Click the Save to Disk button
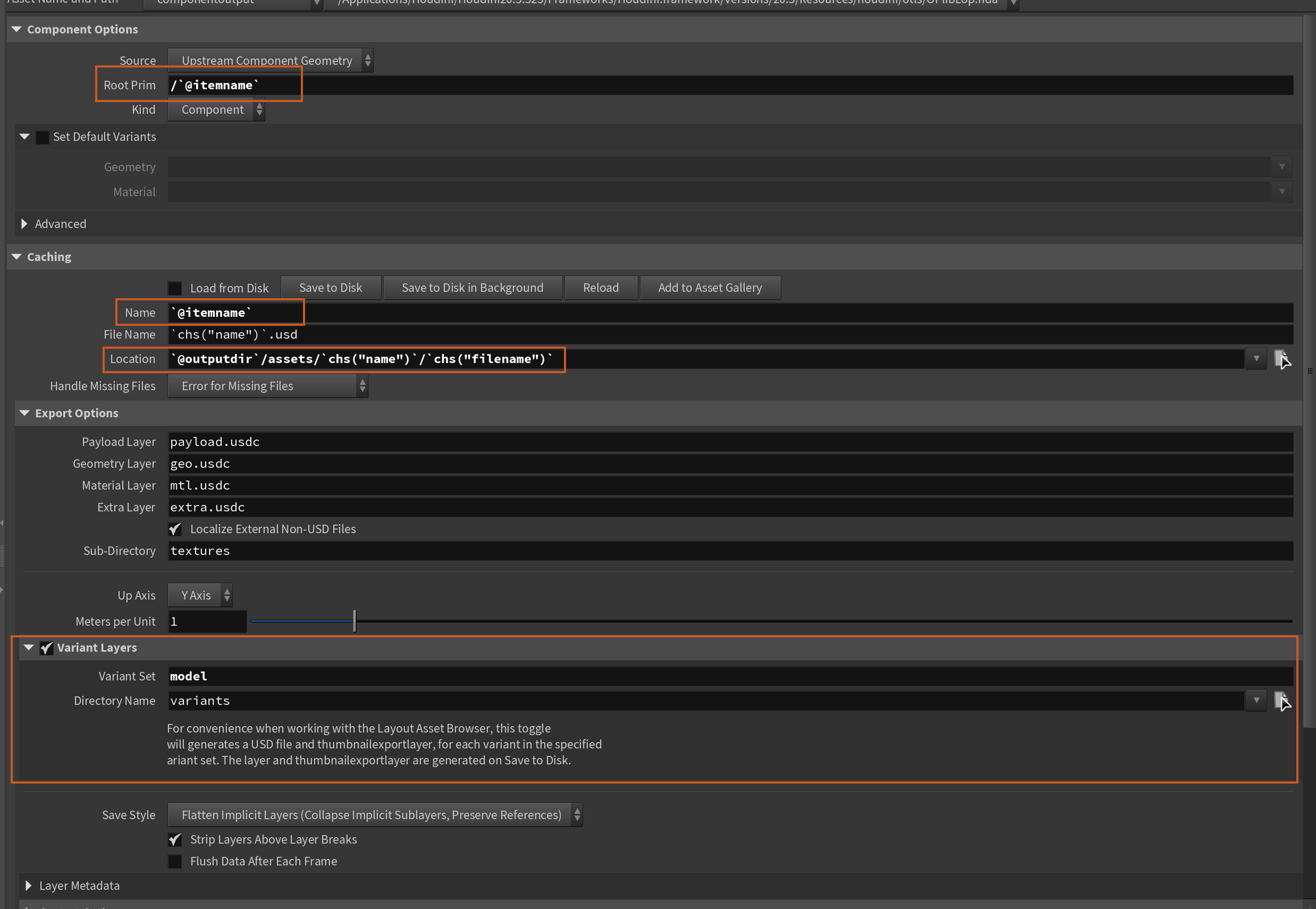The width and height of the screenshot is (1316, 909). point(330,288)
